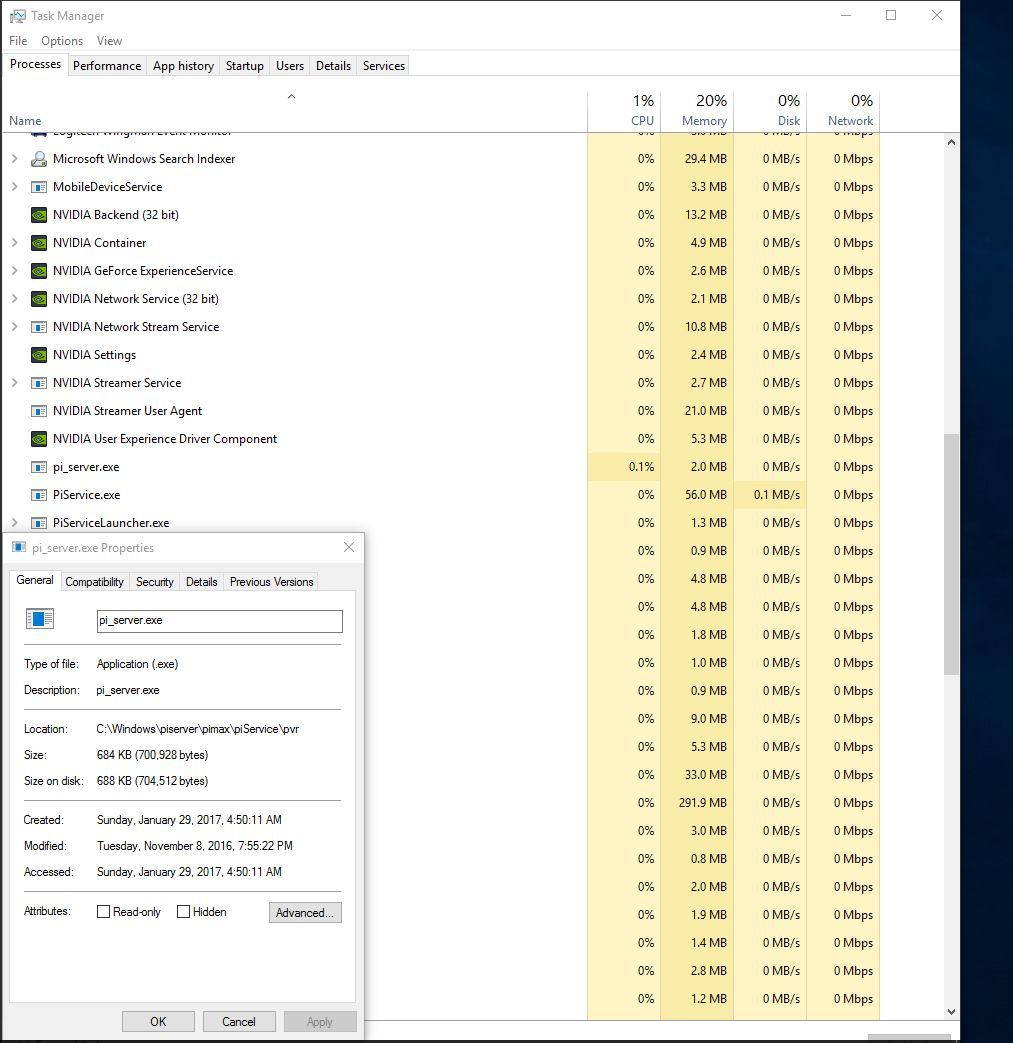Click the 0.1% CPU value for pi_server.exe
This screenshot has height=1043, width=1013.
(x=641, y=467)
